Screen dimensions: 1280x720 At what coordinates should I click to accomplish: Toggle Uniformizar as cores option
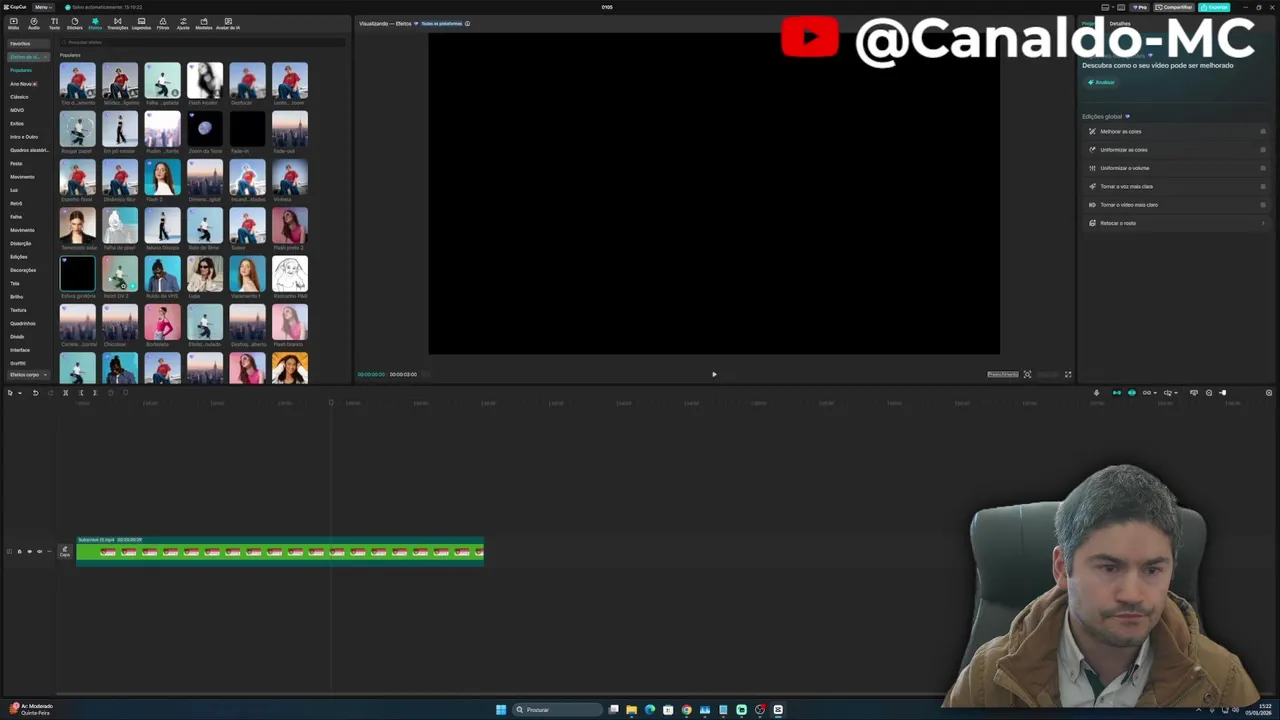(1263, 150)
